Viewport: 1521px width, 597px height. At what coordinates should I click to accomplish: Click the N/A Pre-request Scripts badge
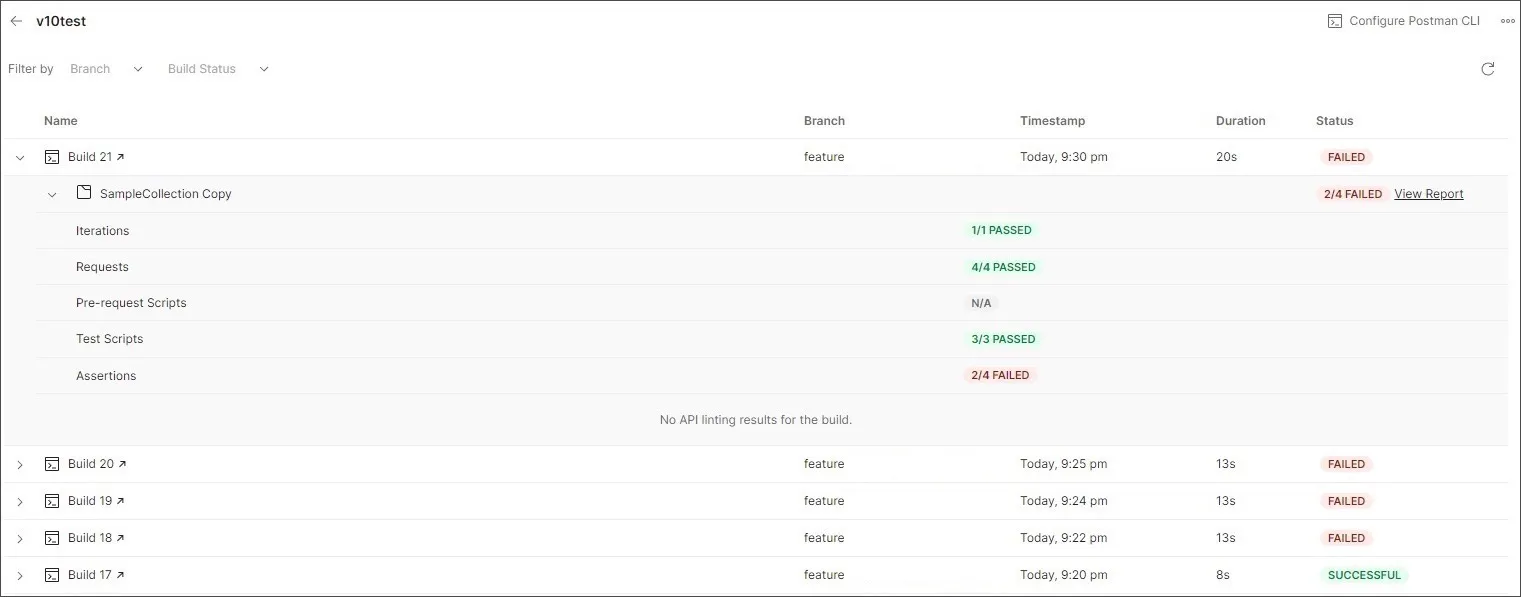[981, 303]
